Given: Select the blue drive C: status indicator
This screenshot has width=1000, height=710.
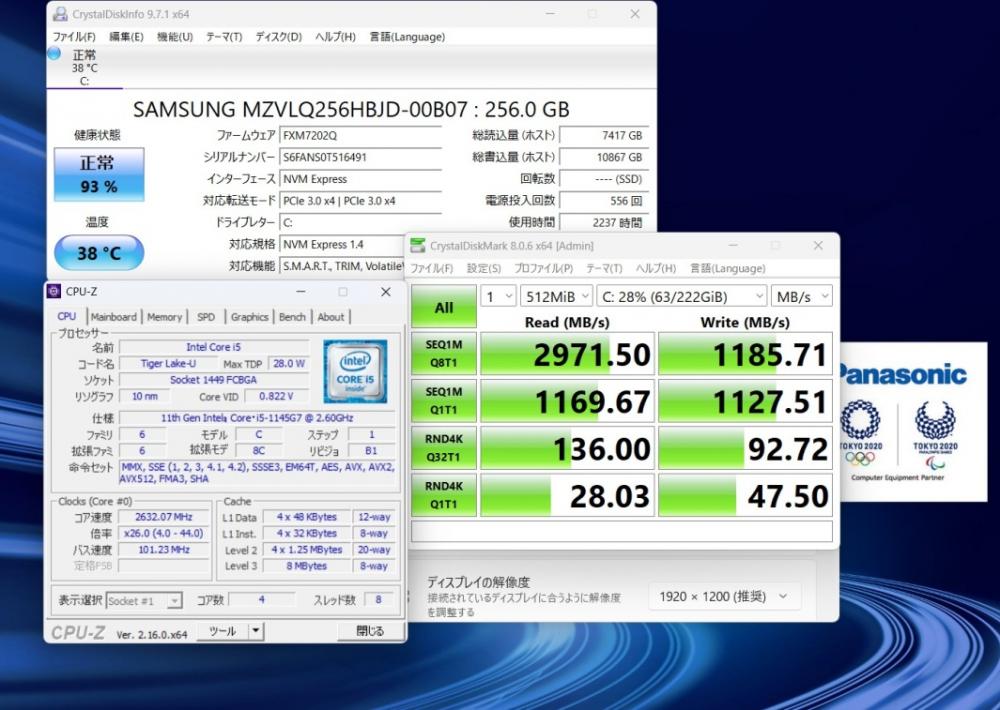Looking at the screenshot, I should point(54,53).
